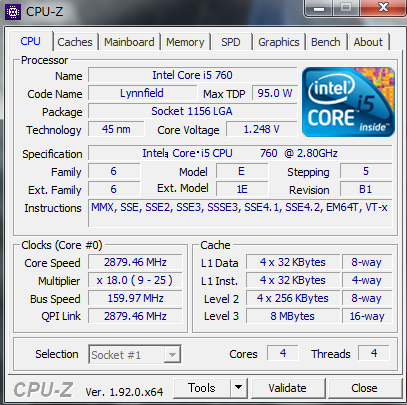This screenshot has width=407, height=405.
Task: Click the Model value 'E'
Action: (242, 171)
